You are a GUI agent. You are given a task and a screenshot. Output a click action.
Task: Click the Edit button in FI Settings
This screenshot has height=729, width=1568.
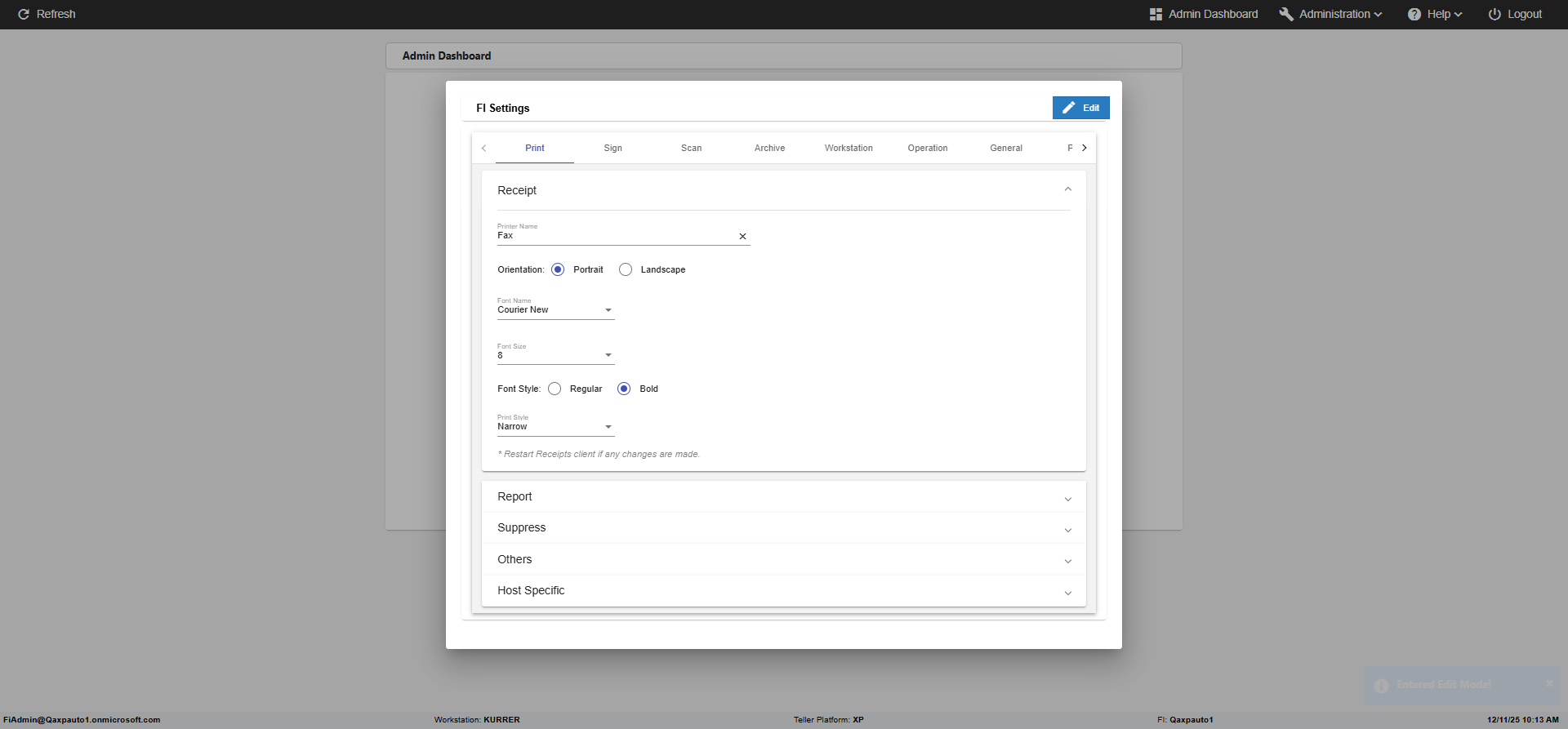1081,108
